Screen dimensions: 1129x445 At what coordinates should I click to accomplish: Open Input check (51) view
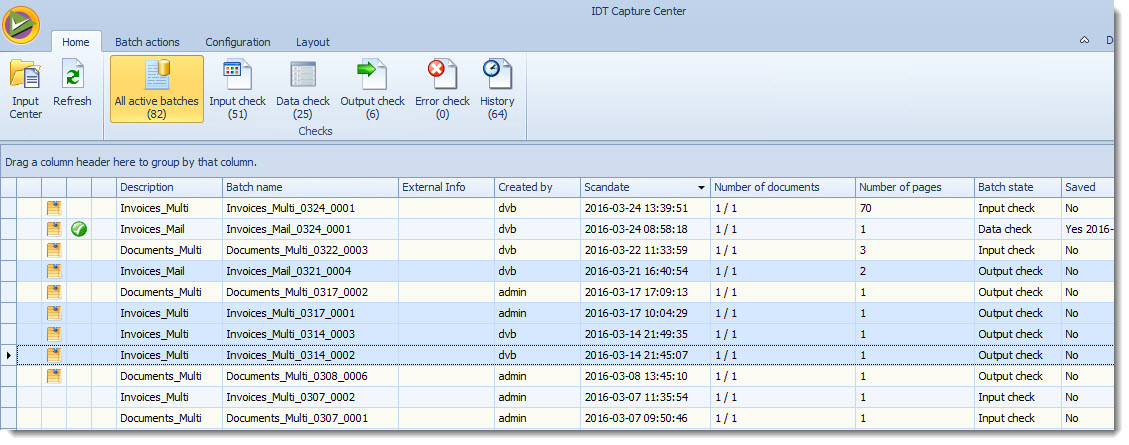click(x=237, y=89)
